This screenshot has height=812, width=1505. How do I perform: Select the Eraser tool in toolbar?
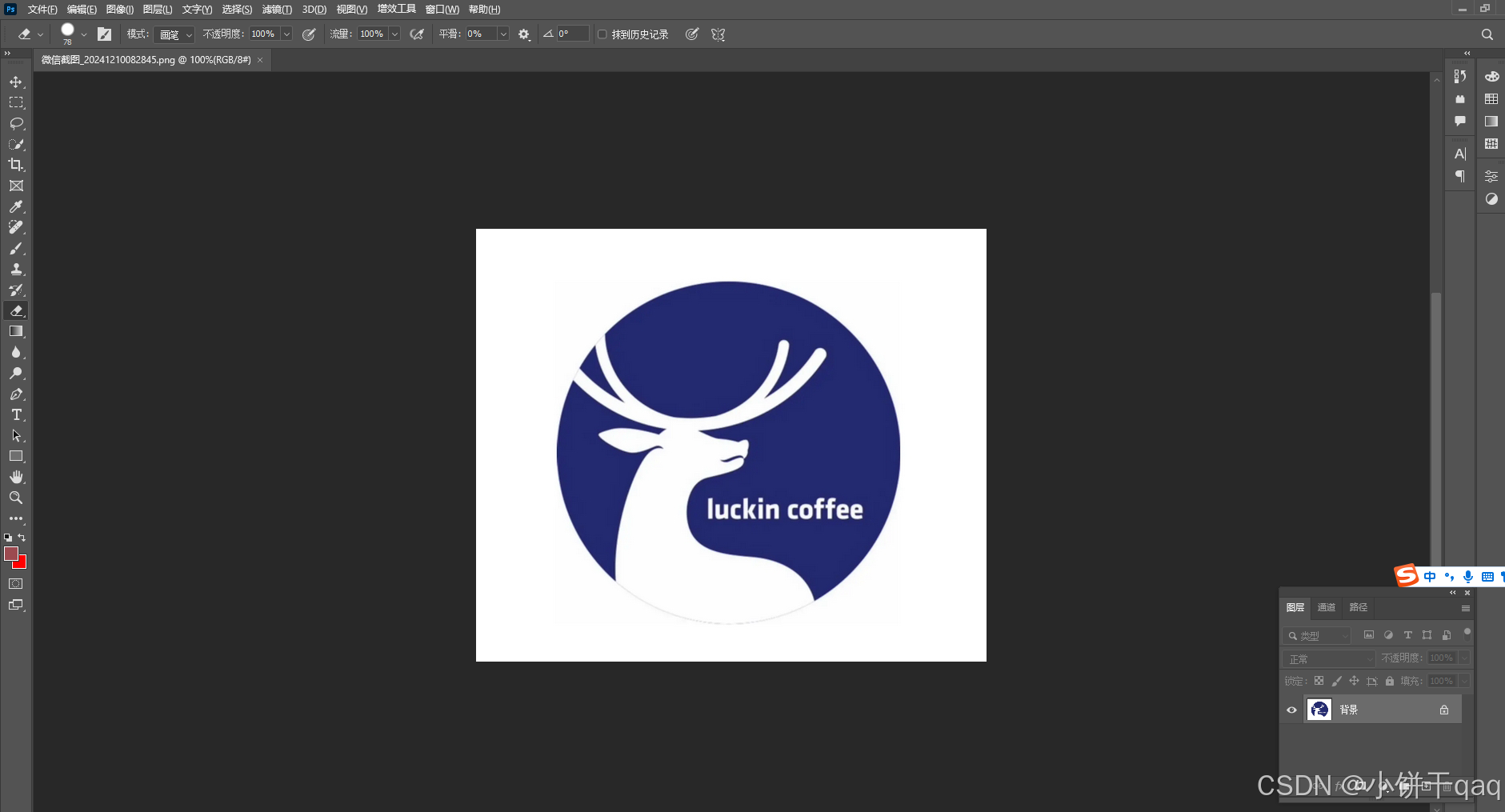pos(16,310)
